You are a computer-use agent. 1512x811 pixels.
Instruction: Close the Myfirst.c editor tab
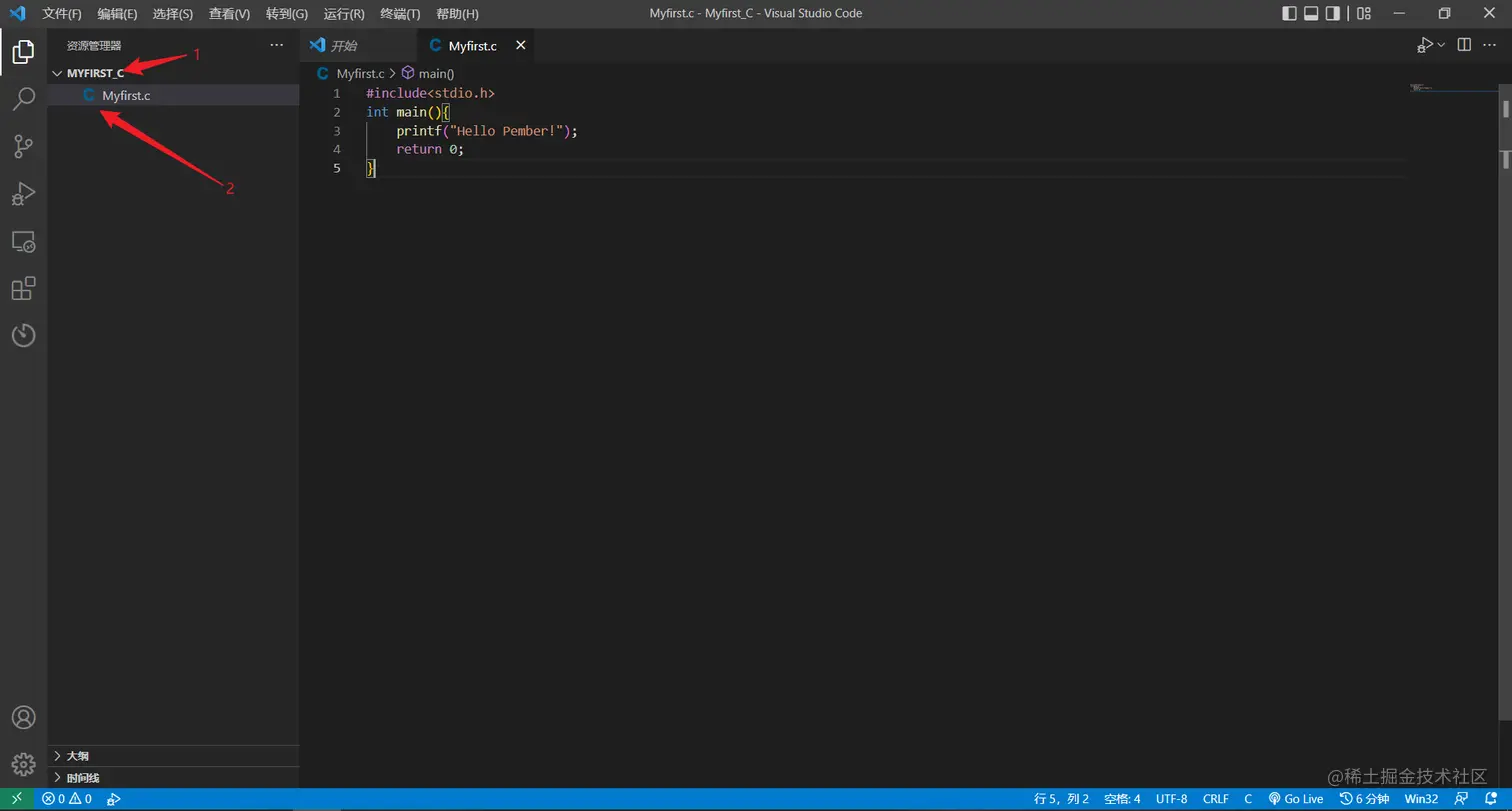[x=520, y=46]
